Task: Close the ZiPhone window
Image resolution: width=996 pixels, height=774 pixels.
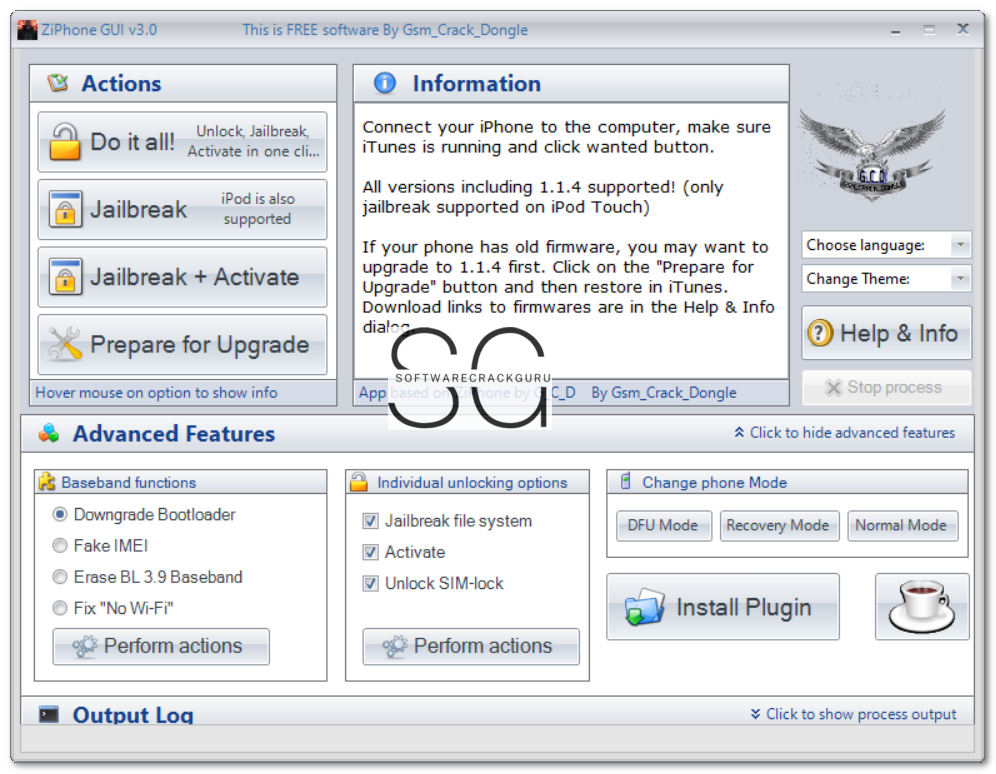Action: pyautogui.click(x=963, y=29)
